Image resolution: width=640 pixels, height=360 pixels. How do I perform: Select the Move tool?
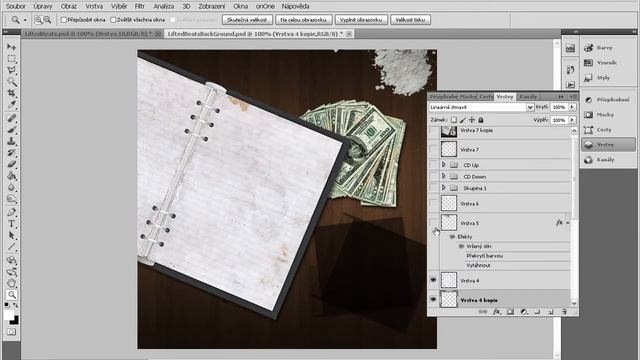pos(11,47)
